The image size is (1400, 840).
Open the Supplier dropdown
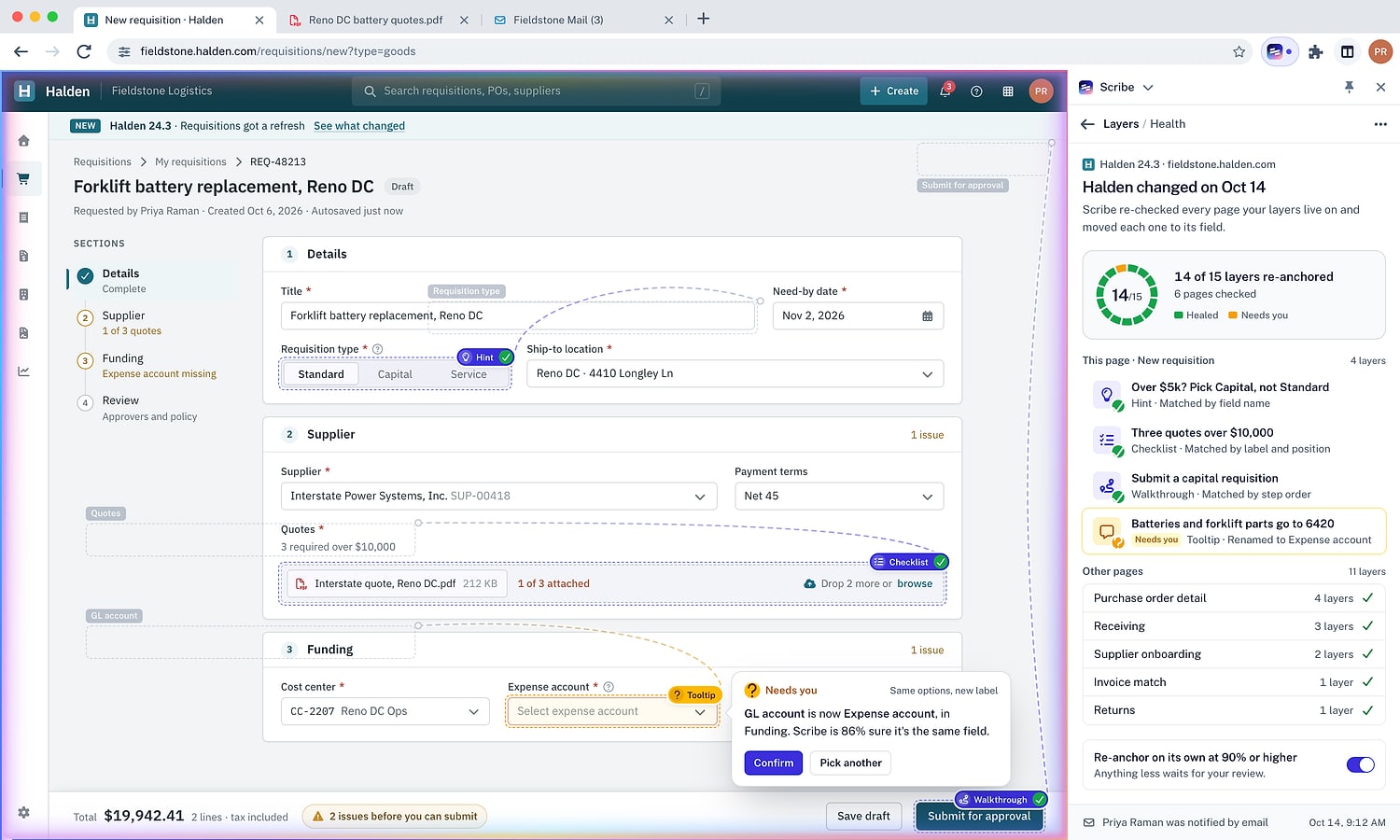click(498, 496)
